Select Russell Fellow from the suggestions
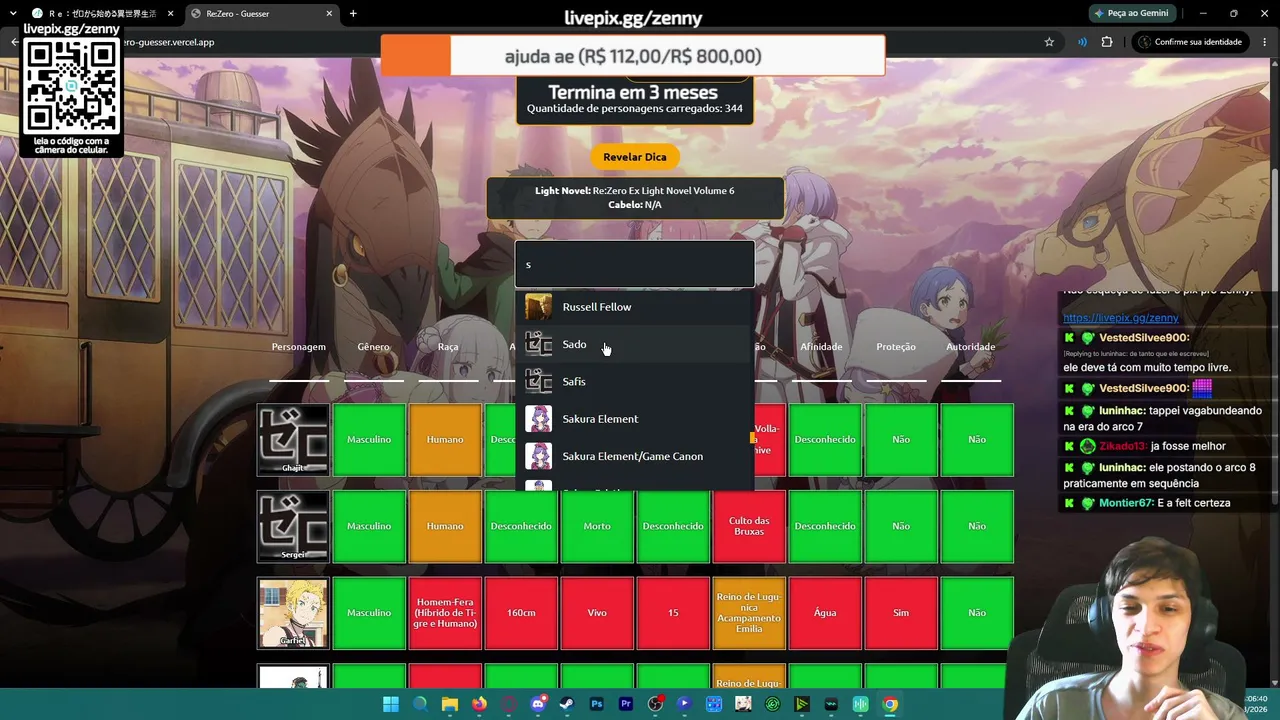1280x720 pixels. 635,307
